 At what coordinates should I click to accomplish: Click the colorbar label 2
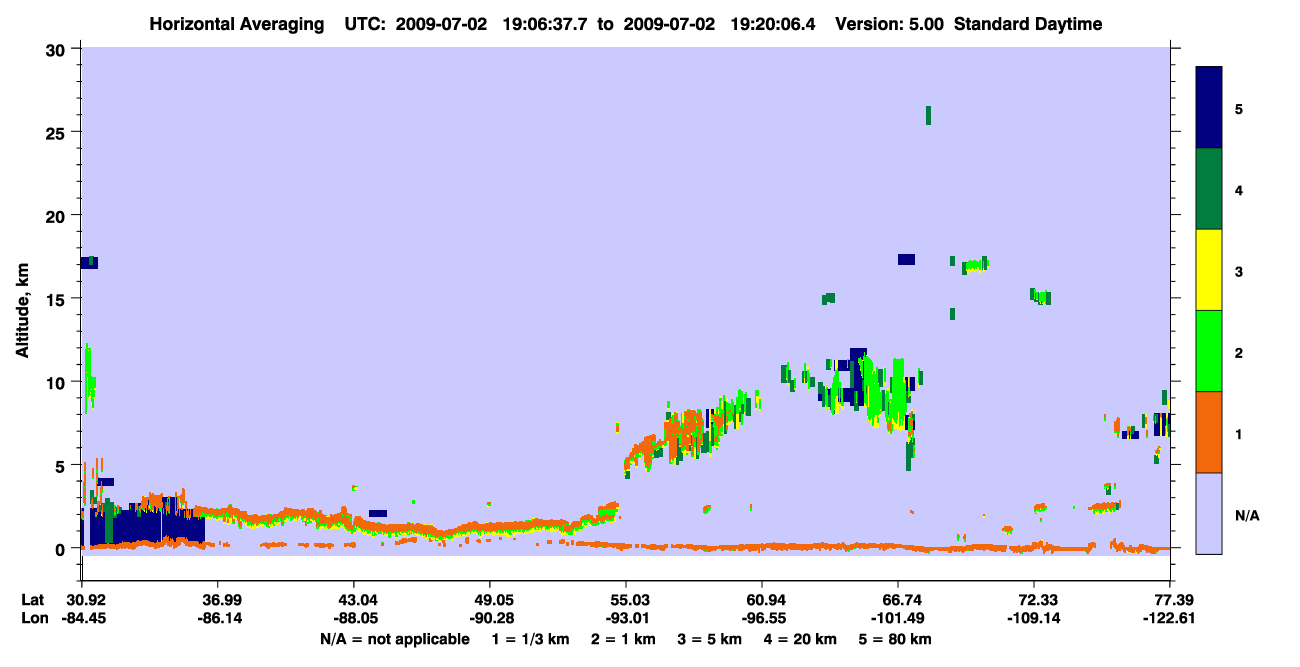(x=1239, y=353)
